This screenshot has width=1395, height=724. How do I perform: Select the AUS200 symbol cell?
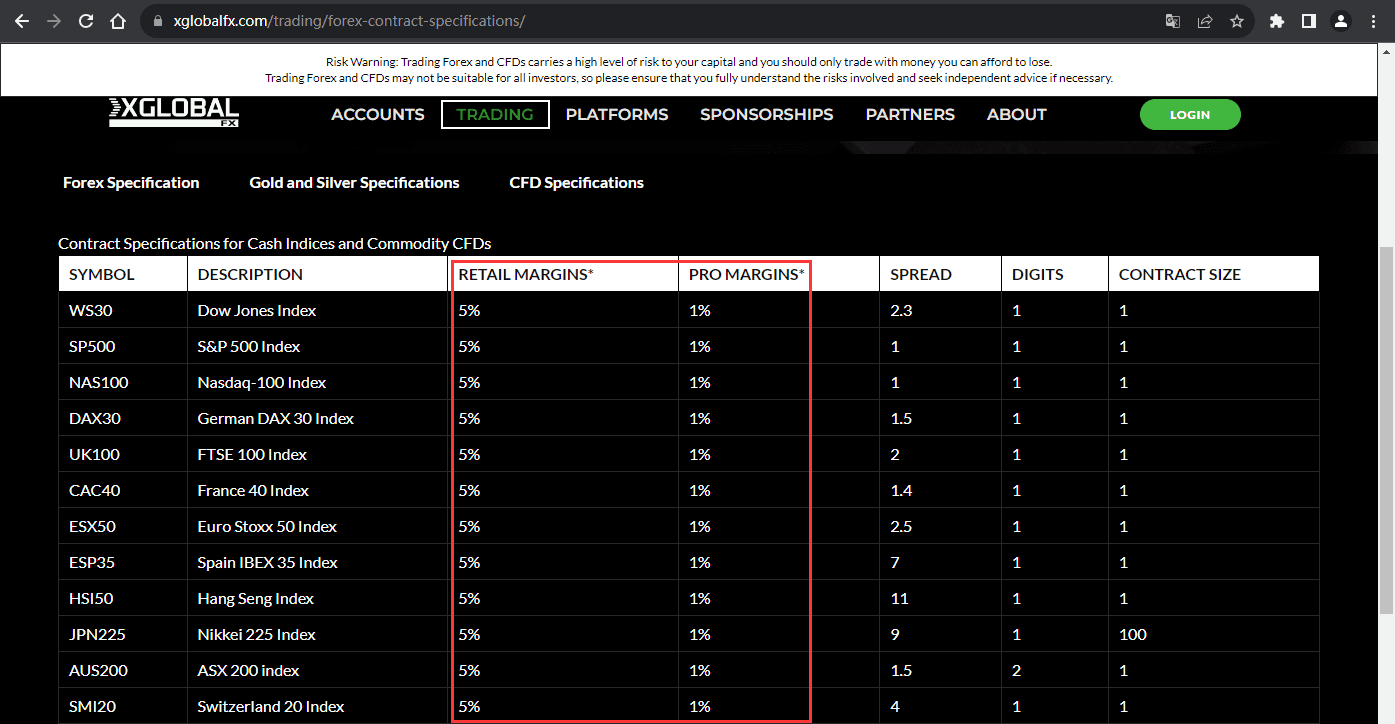coord(123,670)
